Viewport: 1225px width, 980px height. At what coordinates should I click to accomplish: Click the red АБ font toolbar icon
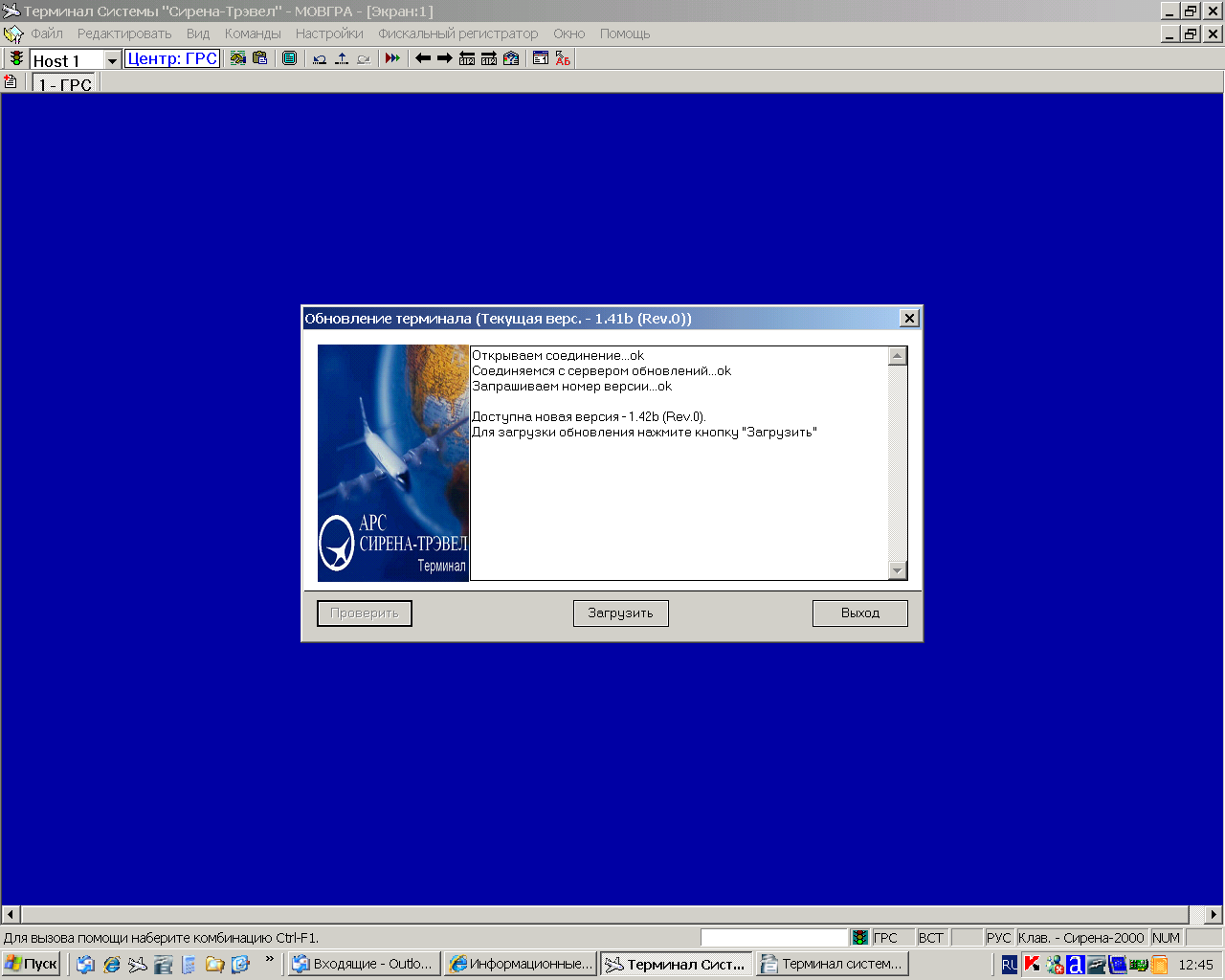point(563,59)
